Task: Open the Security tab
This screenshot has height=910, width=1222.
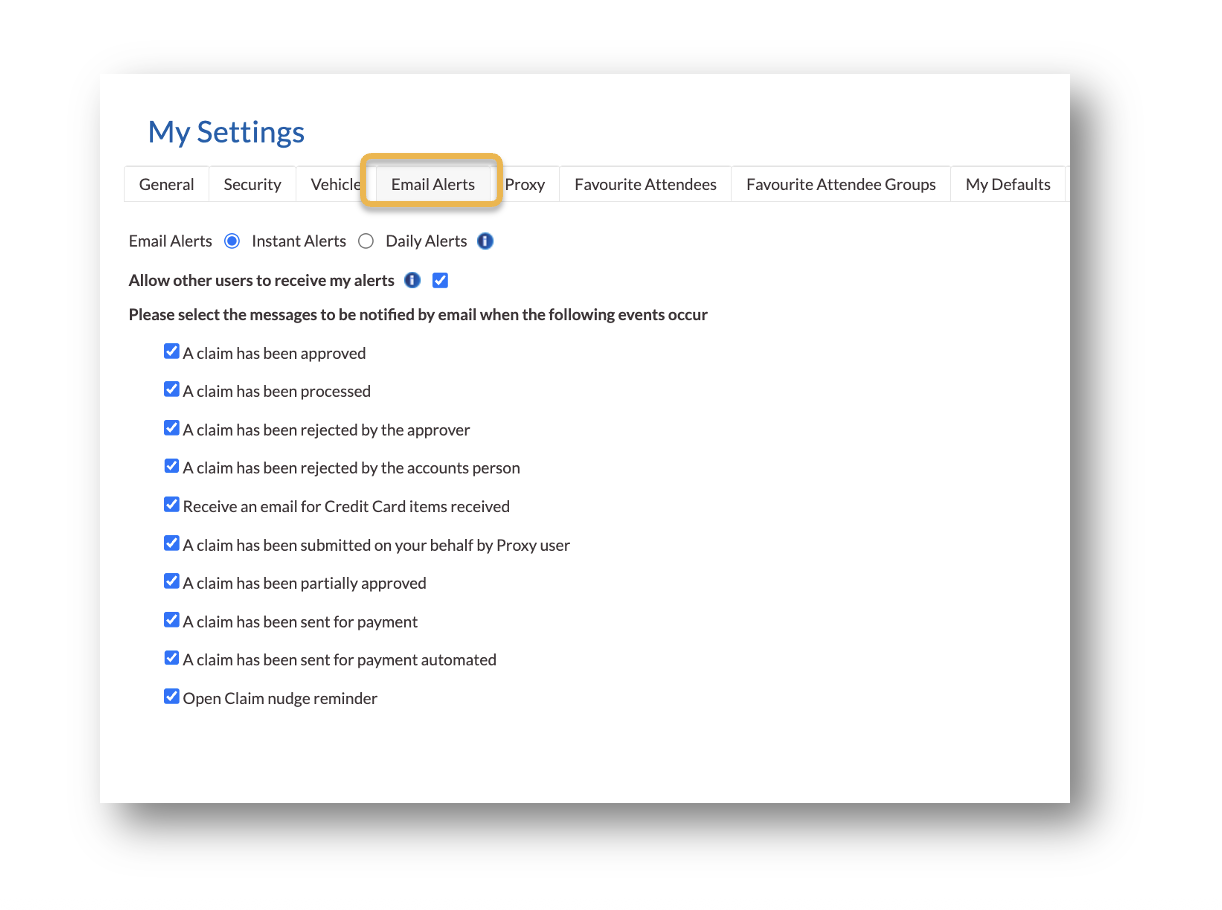Action: pyautogui.click(x=253, y=184)
